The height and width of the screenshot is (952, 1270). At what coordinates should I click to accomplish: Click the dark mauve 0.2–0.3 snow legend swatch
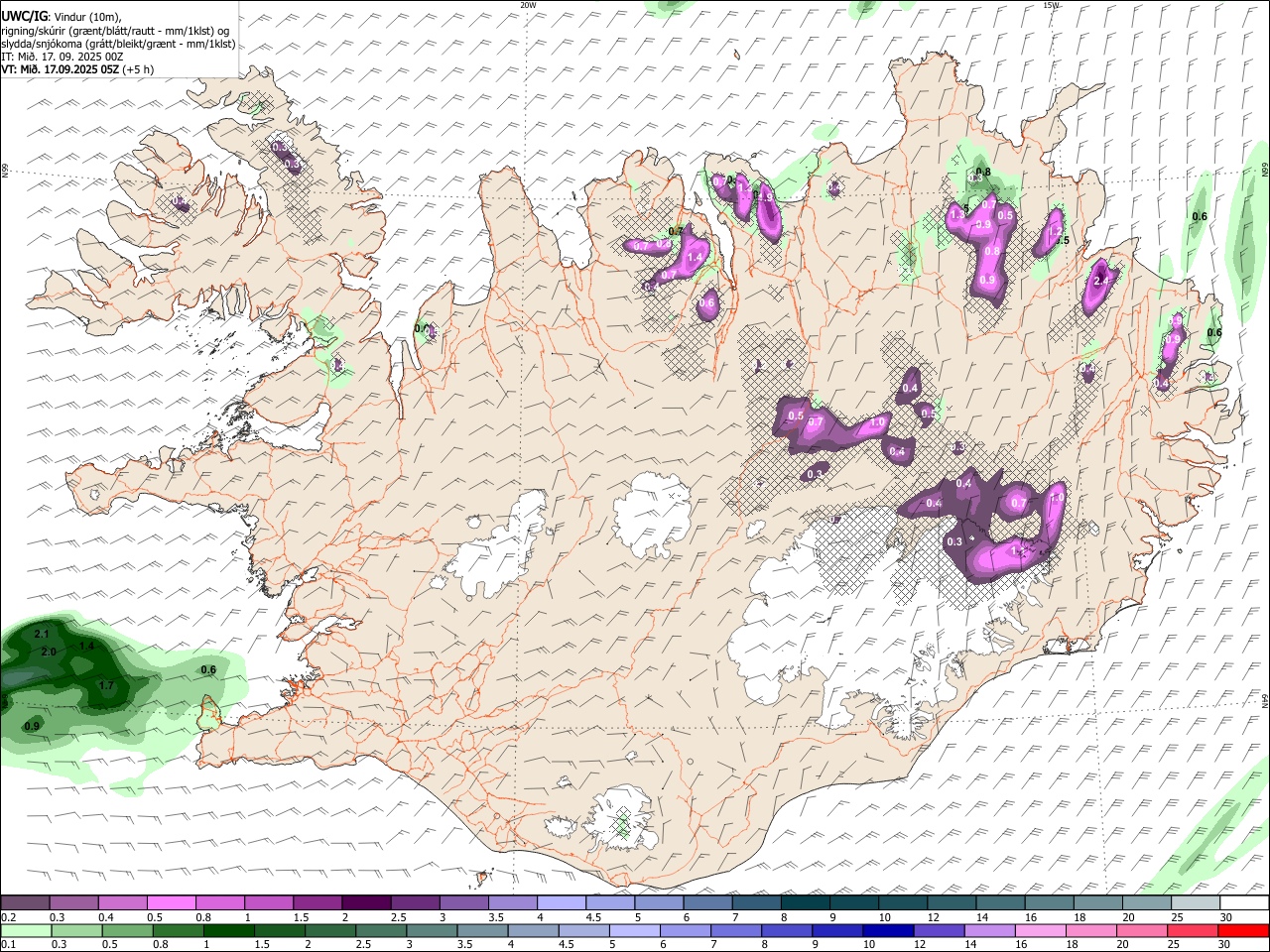point(26,903)
